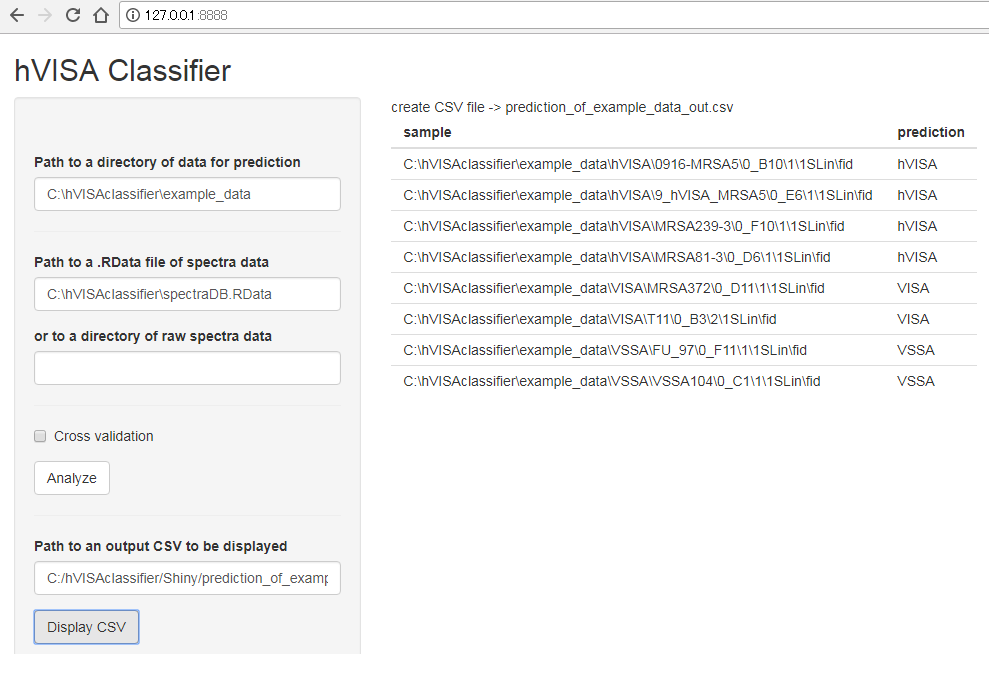Click the browser address bar showing 127.0.0.1:8888
The height and width of the screenshot is (677, 989).
coord(250,15)
